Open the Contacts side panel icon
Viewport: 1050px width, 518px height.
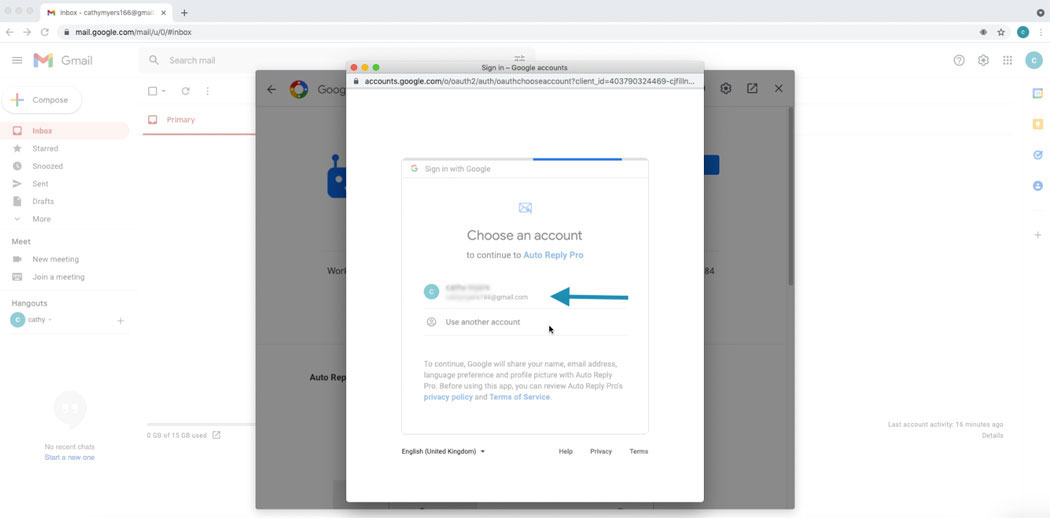coord(1037,185)
